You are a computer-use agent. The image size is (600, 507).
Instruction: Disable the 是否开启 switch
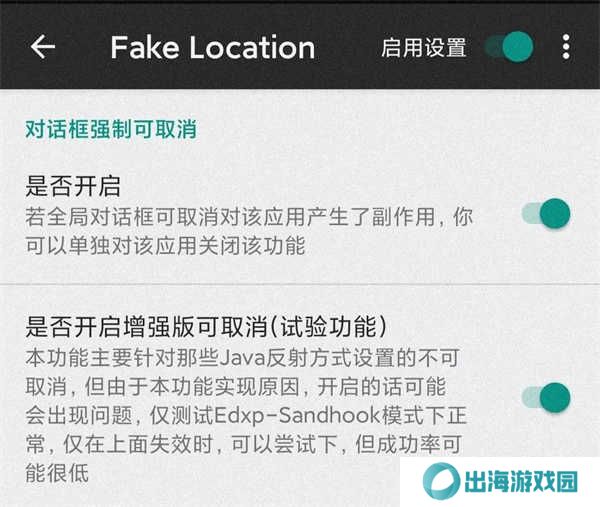click(546, 213)
